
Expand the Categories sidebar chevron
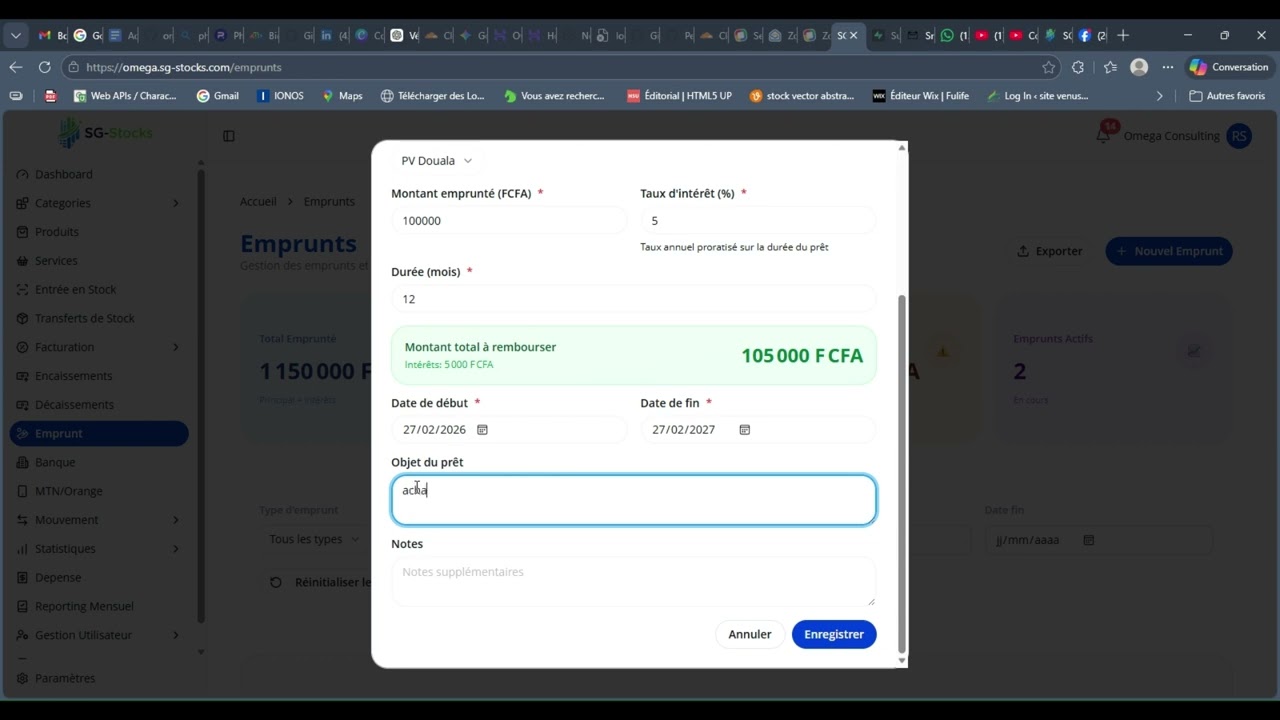coord(176,203)
